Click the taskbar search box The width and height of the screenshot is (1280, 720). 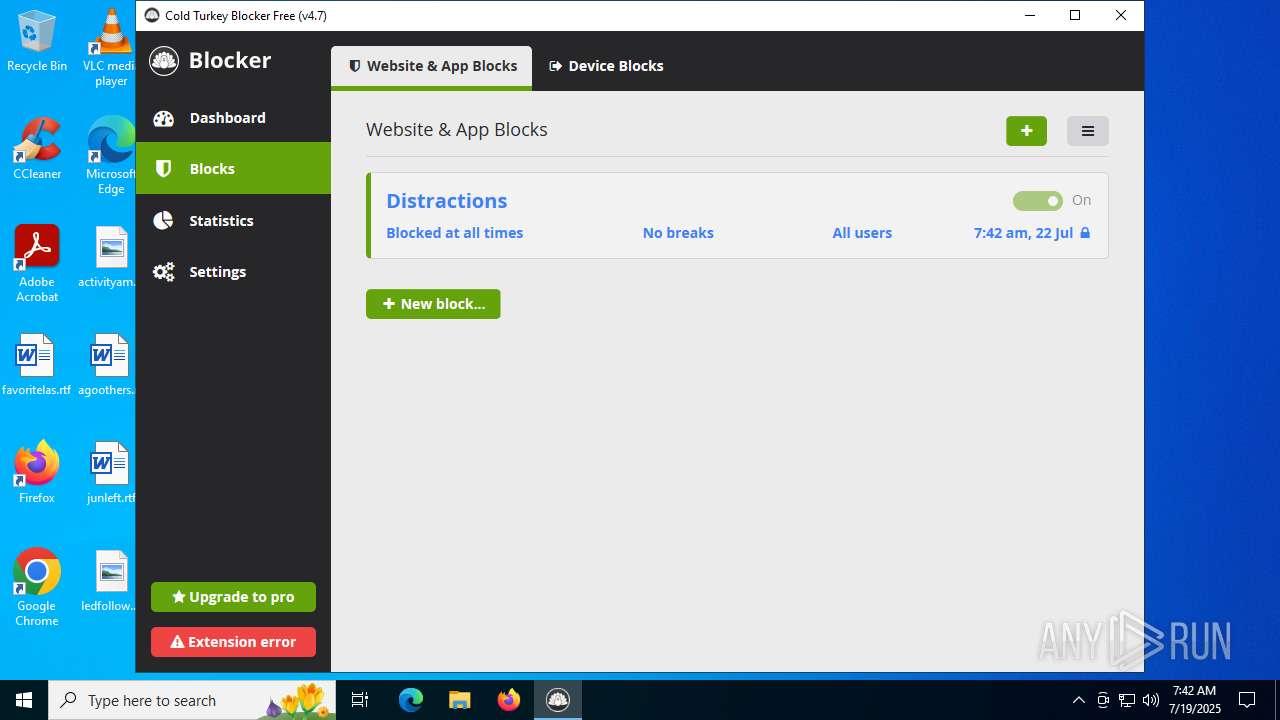[x=192, y=700]
